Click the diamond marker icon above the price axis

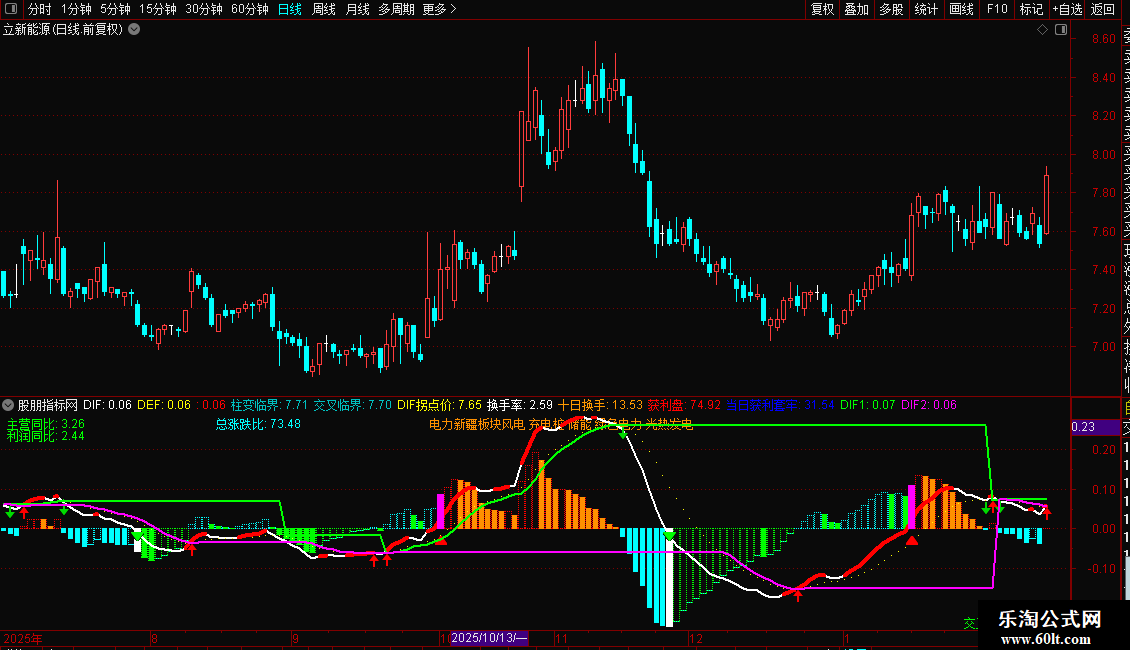pos(1042,30)
